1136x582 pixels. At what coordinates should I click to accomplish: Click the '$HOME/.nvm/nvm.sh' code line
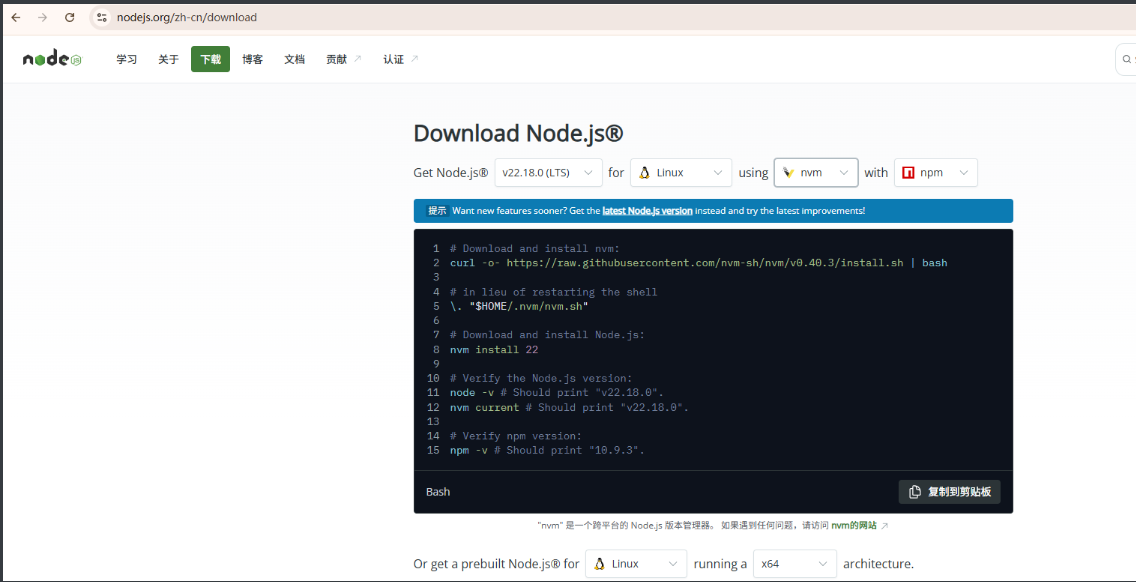(519, 306)
